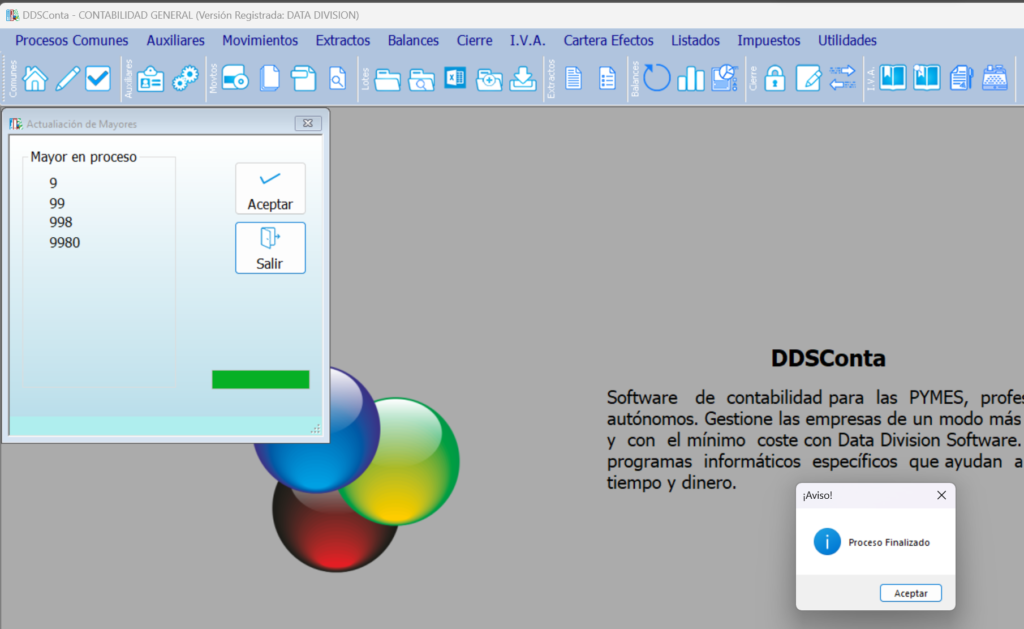
Task: Select the '9980' entry in Mayor en proceso
Action: coord(65,243)
